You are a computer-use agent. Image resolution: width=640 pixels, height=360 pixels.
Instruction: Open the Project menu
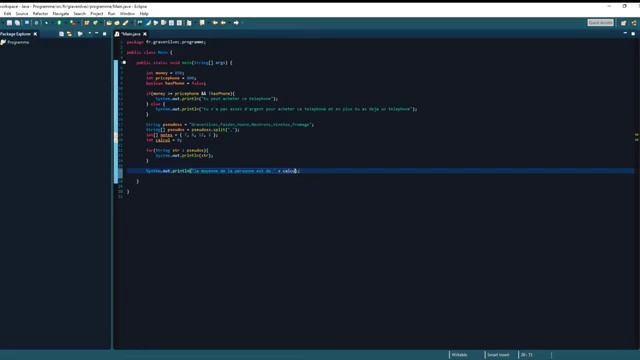tap(96, 13)
